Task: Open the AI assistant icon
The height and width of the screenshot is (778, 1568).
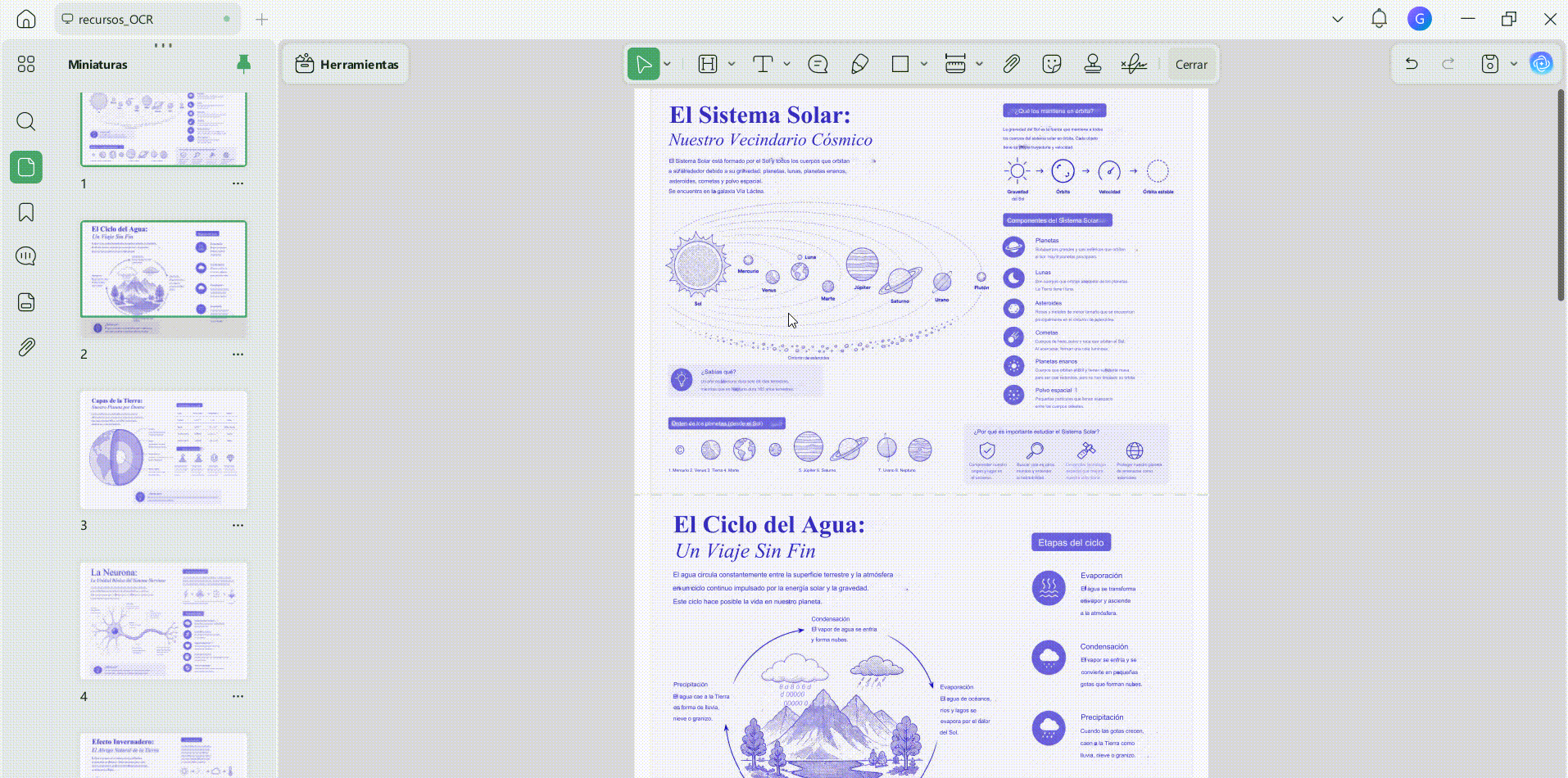Action: point(1541,64)
